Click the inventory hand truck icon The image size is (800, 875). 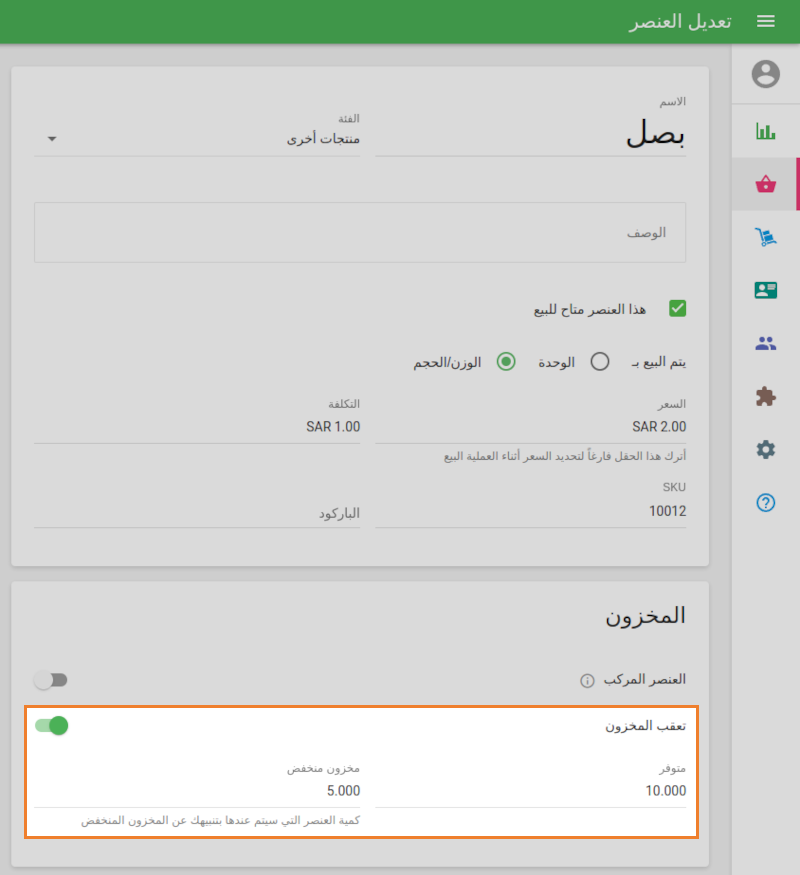[x=765, y=237]
